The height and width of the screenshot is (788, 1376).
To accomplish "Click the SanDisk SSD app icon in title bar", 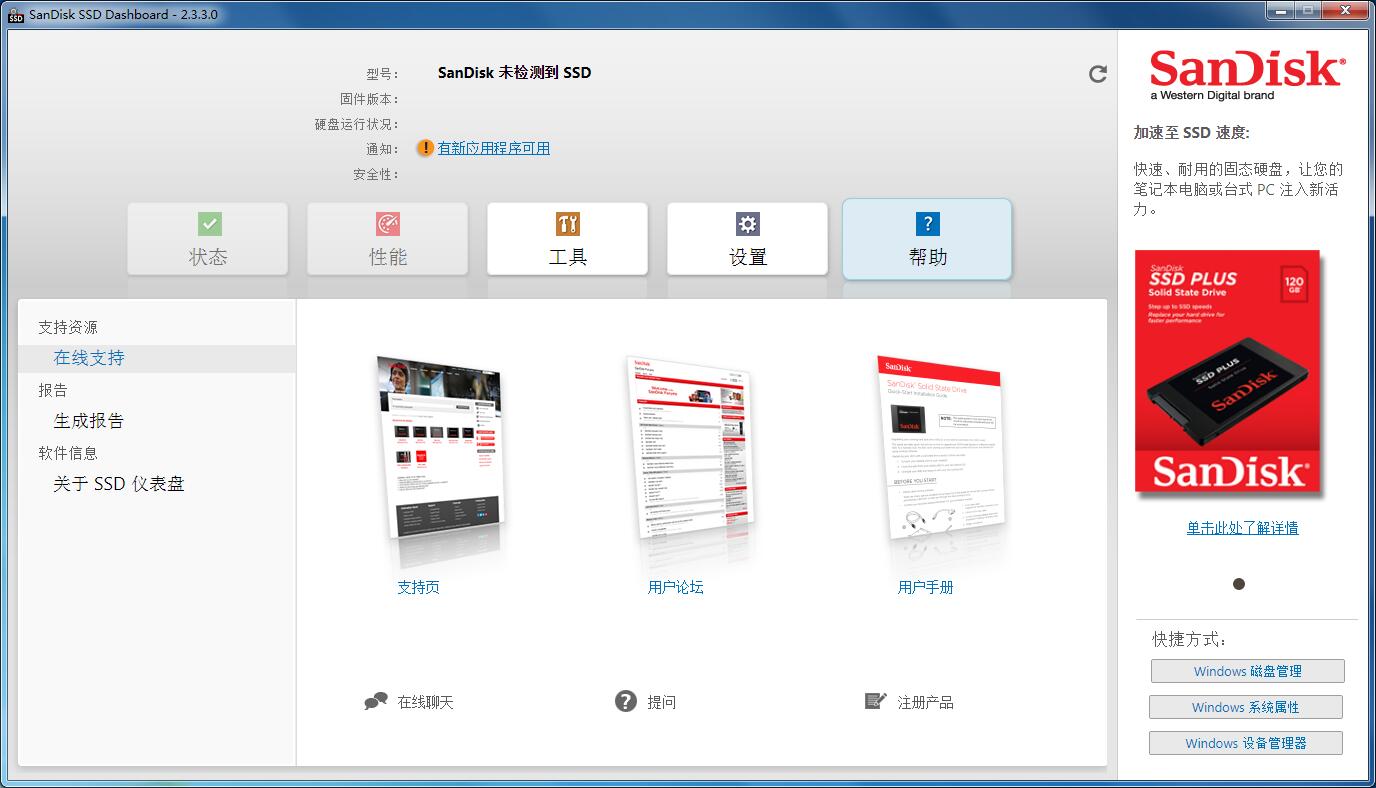I will coord(16,14).
